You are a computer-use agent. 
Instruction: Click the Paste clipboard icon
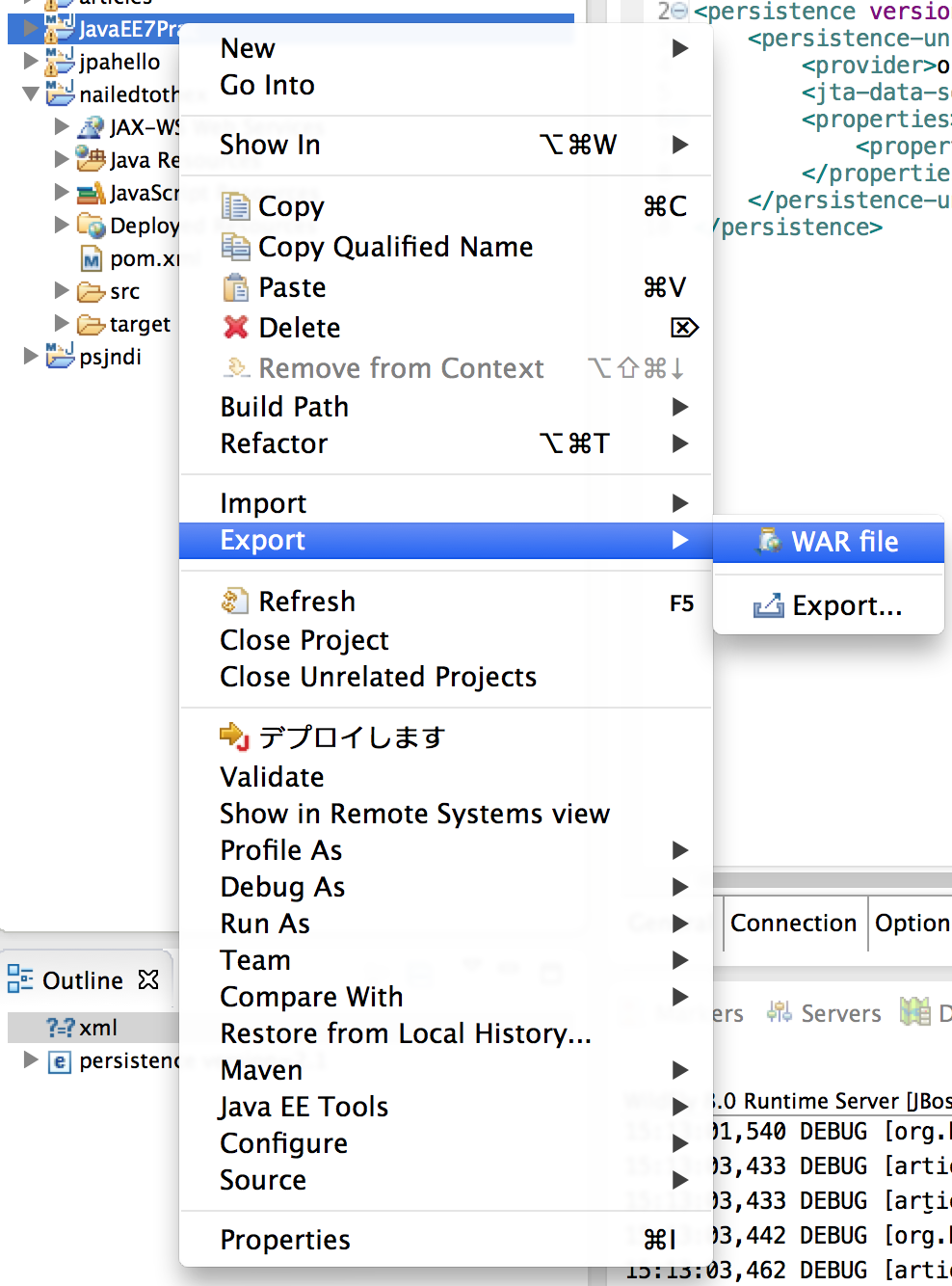click(x=235, y=287)
